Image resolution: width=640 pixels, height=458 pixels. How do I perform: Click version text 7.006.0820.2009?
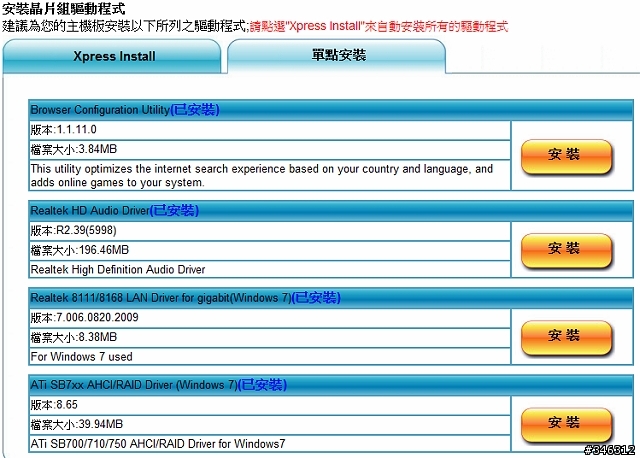(x=97, y=318)
